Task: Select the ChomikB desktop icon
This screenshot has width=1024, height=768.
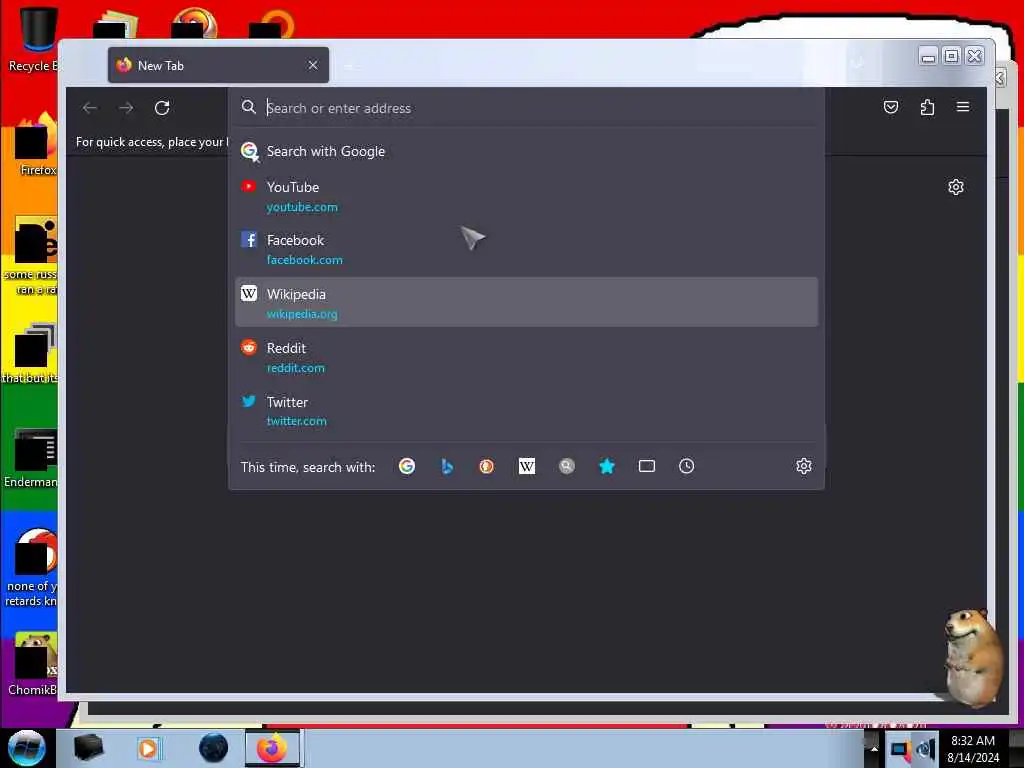Action: click(33, 664)
